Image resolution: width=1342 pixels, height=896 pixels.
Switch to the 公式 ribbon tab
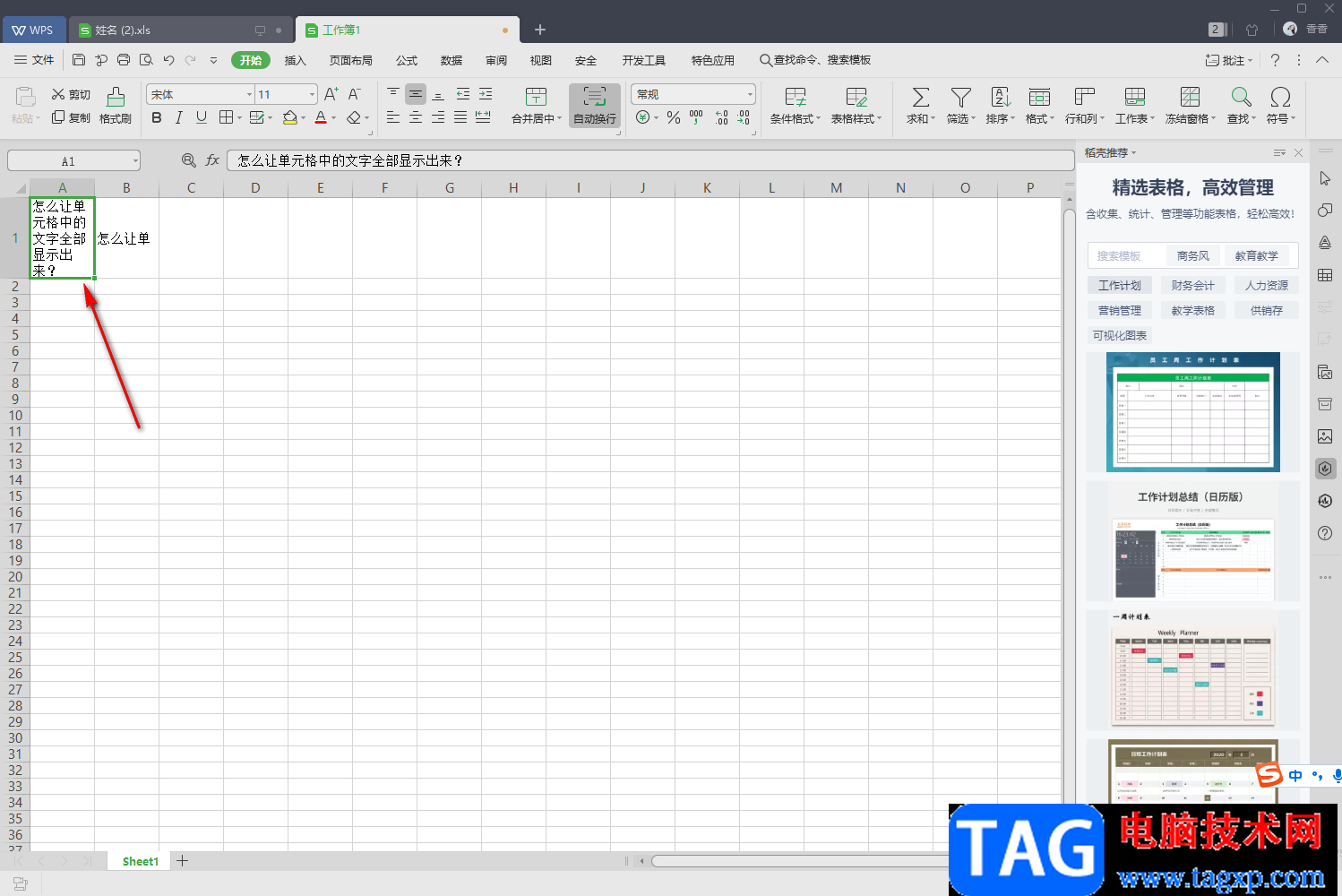click(407, 60)
